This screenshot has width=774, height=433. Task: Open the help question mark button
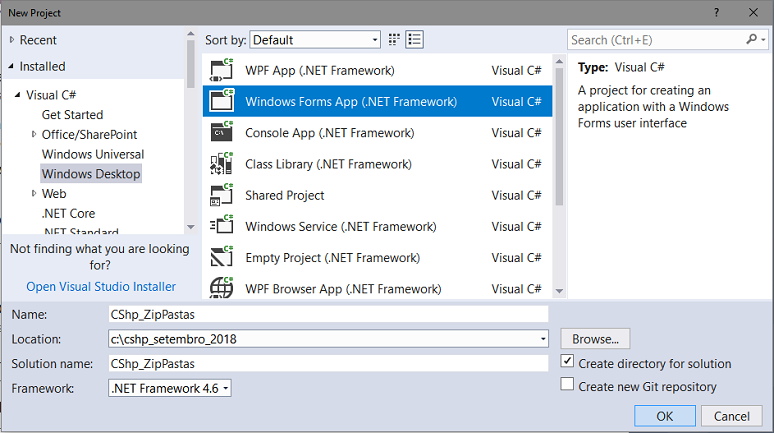(716, 13)
